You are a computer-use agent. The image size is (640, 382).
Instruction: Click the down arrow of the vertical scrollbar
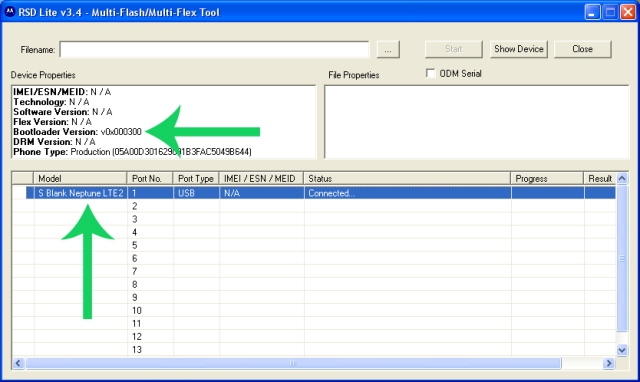coord(622,350)
